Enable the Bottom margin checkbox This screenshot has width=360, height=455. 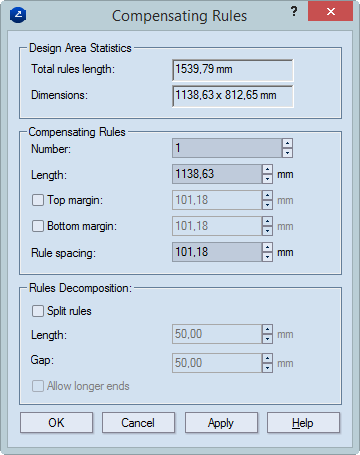click(38, 226)
